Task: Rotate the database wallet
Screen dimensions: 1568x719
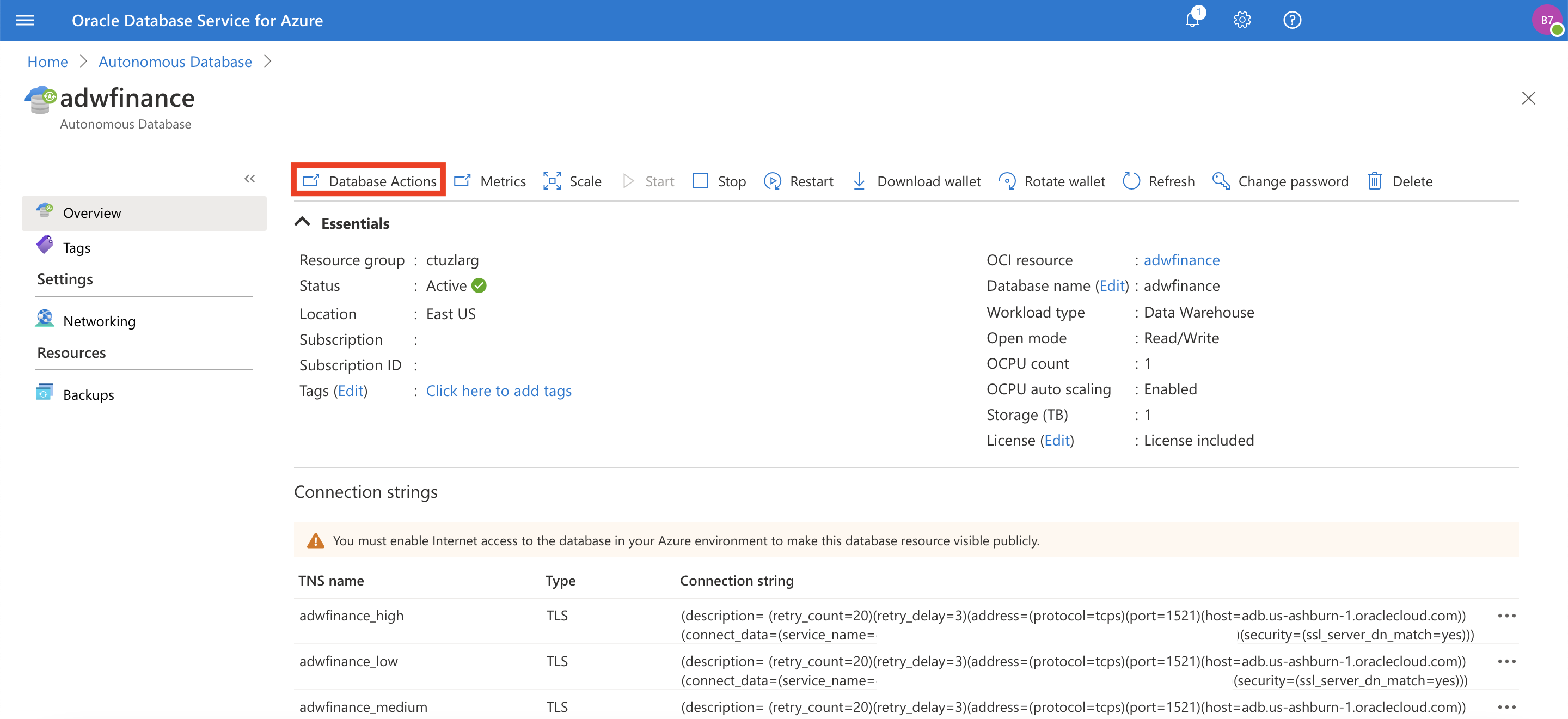Action: click(x=1052, y=181)
